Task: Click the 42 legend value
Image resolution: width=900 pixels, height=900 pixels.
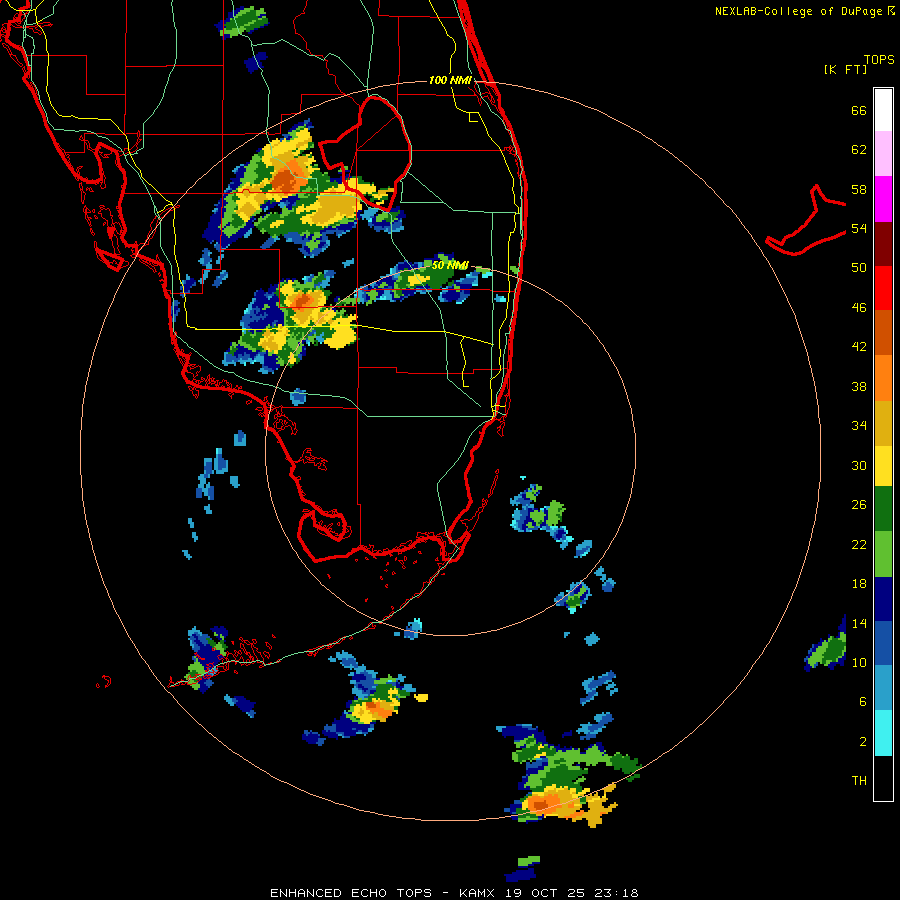Action: 859,347
